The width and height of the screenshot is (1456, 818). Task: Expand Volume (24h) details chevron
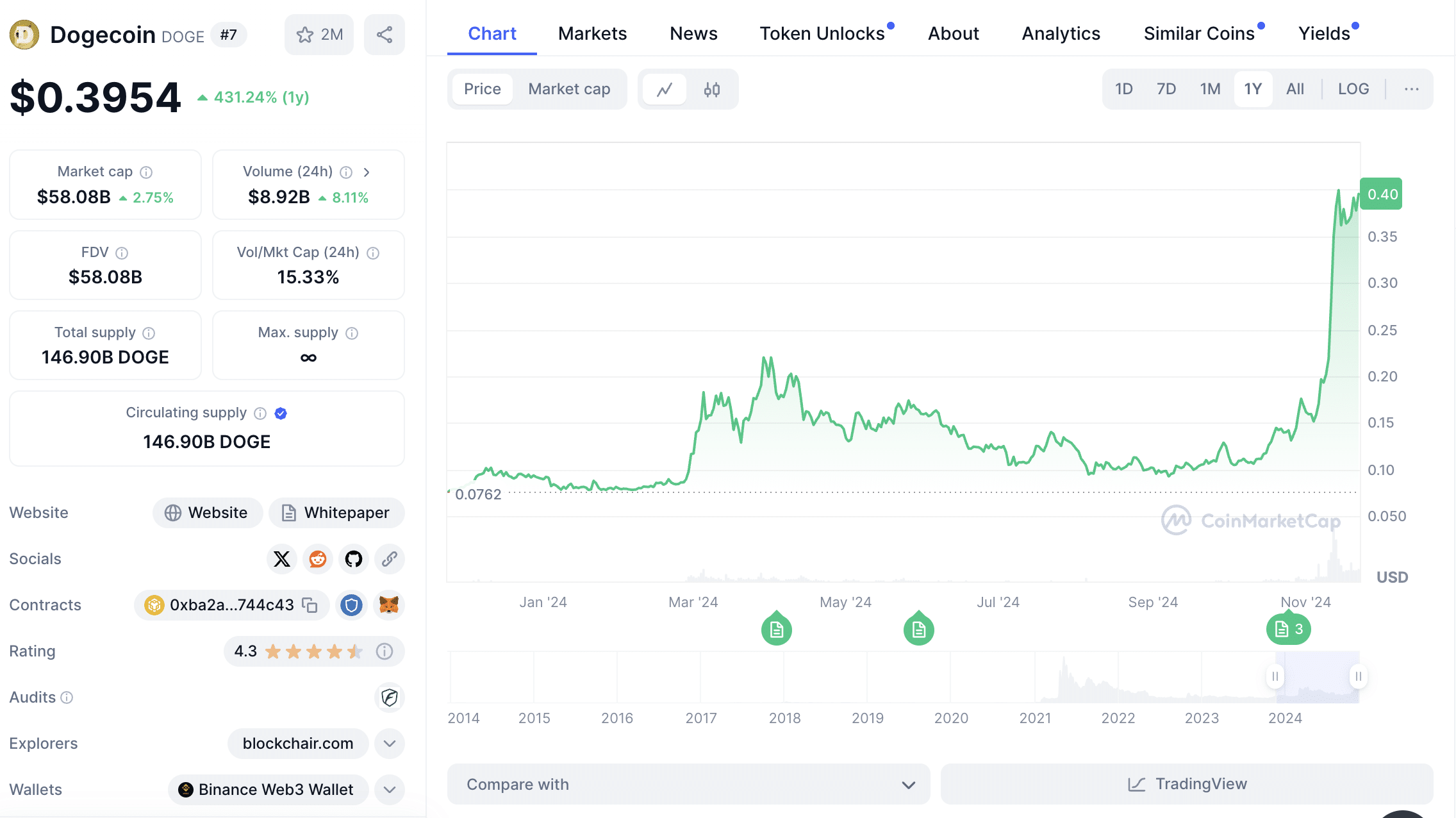click(x=367, y=172)
